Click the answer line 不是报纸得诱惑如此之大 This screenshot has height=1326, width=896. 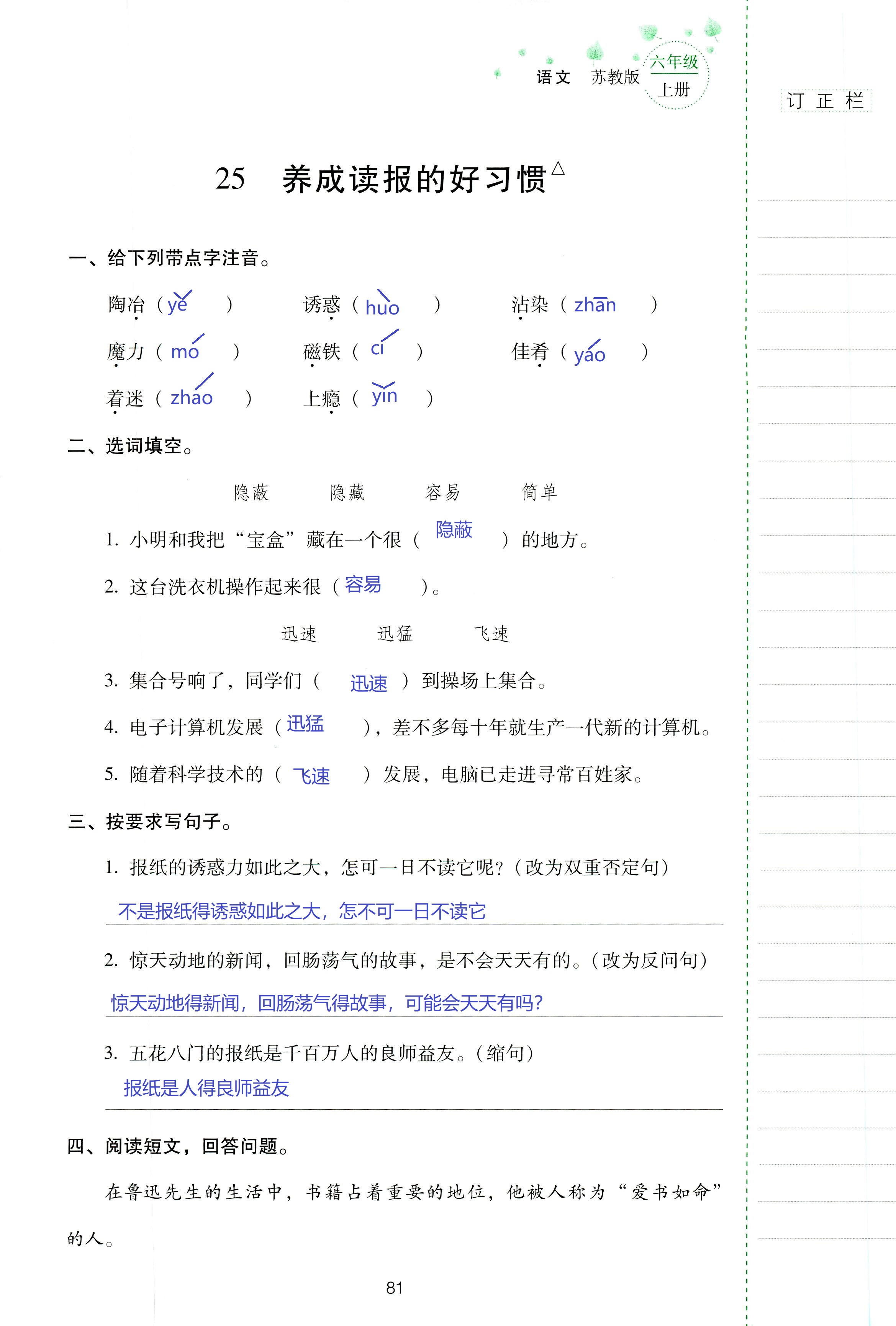[x=302, y=911]
